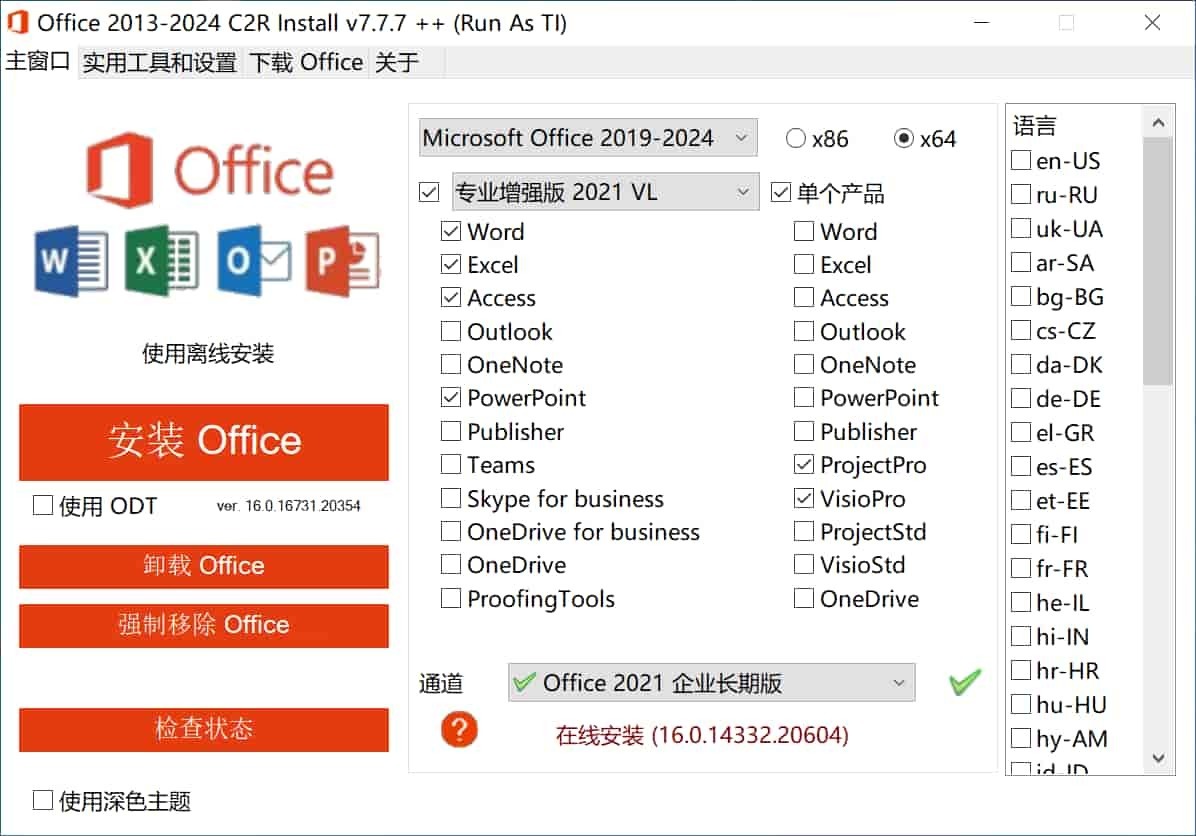
Task: Click the orange question mark help icon
Action: tap(458, 730)
